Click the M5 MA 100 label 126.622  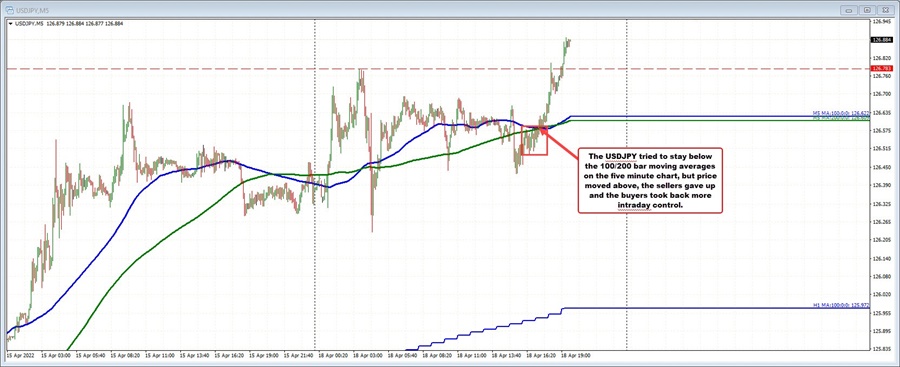(841, 114)
